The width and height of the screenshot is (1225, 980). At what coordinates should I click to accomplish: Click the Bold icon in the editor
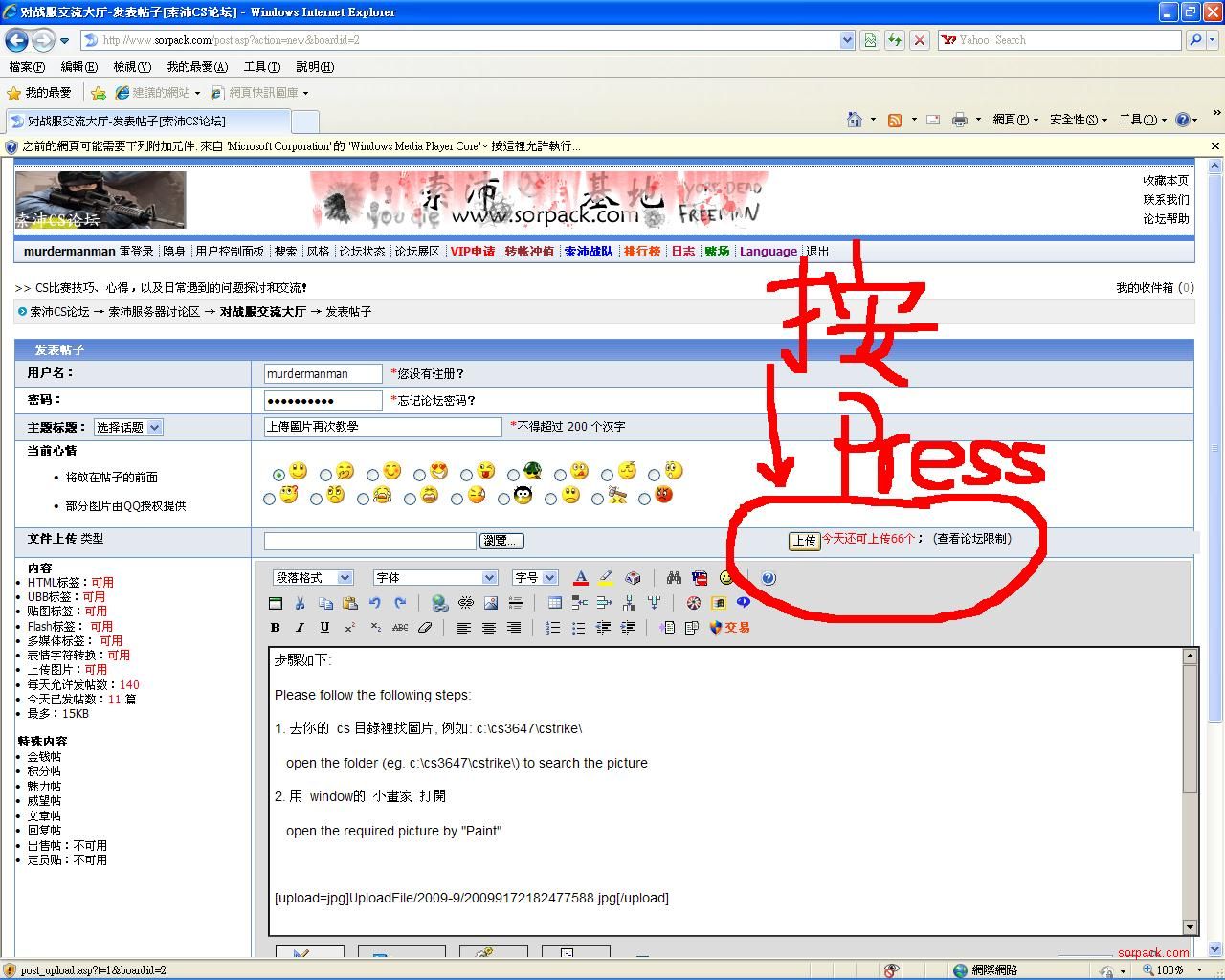[276, 628]
